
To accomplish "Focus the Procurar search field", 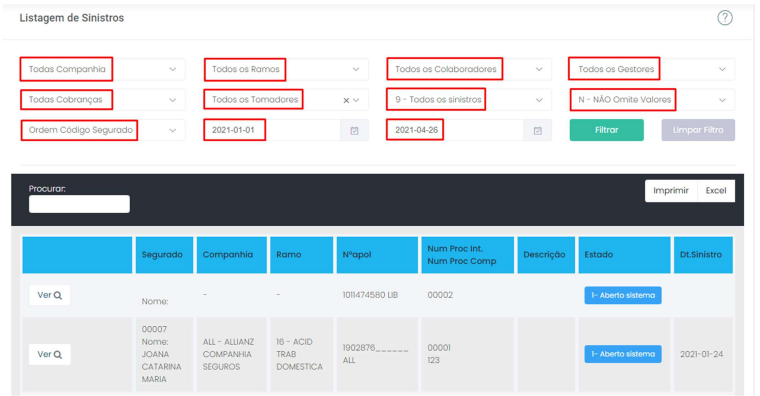I will click(79, 204).
